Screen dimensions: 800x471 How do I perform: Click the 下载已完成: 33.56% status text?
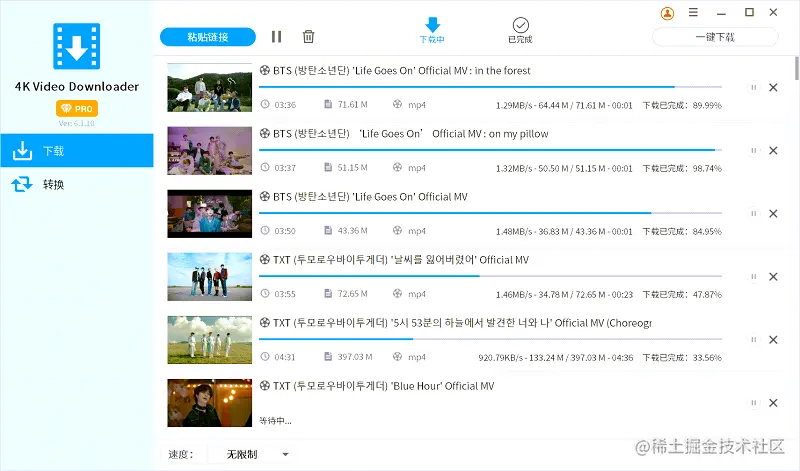tap(682, 357)
